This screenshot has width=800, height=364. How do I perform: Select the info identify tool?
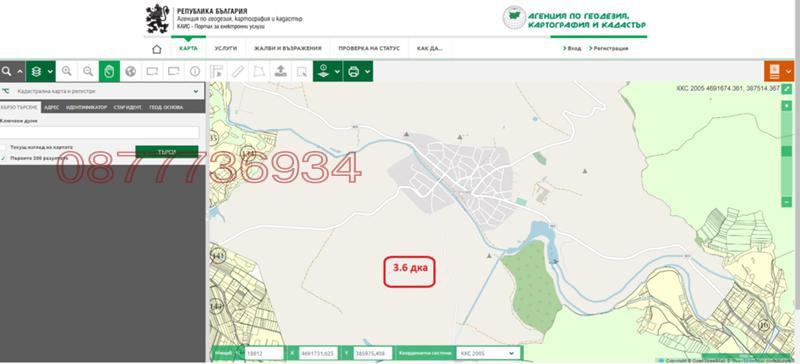click(x=195, y=71)
